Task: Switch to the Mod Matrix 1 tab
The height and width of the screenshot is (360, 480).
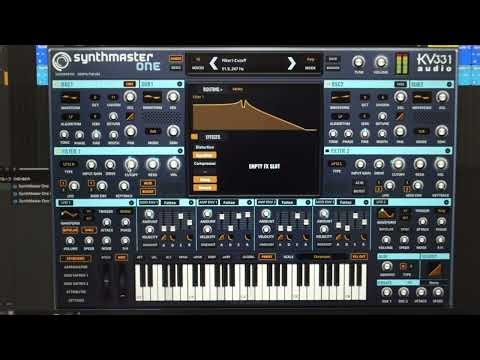Action: 76,275
